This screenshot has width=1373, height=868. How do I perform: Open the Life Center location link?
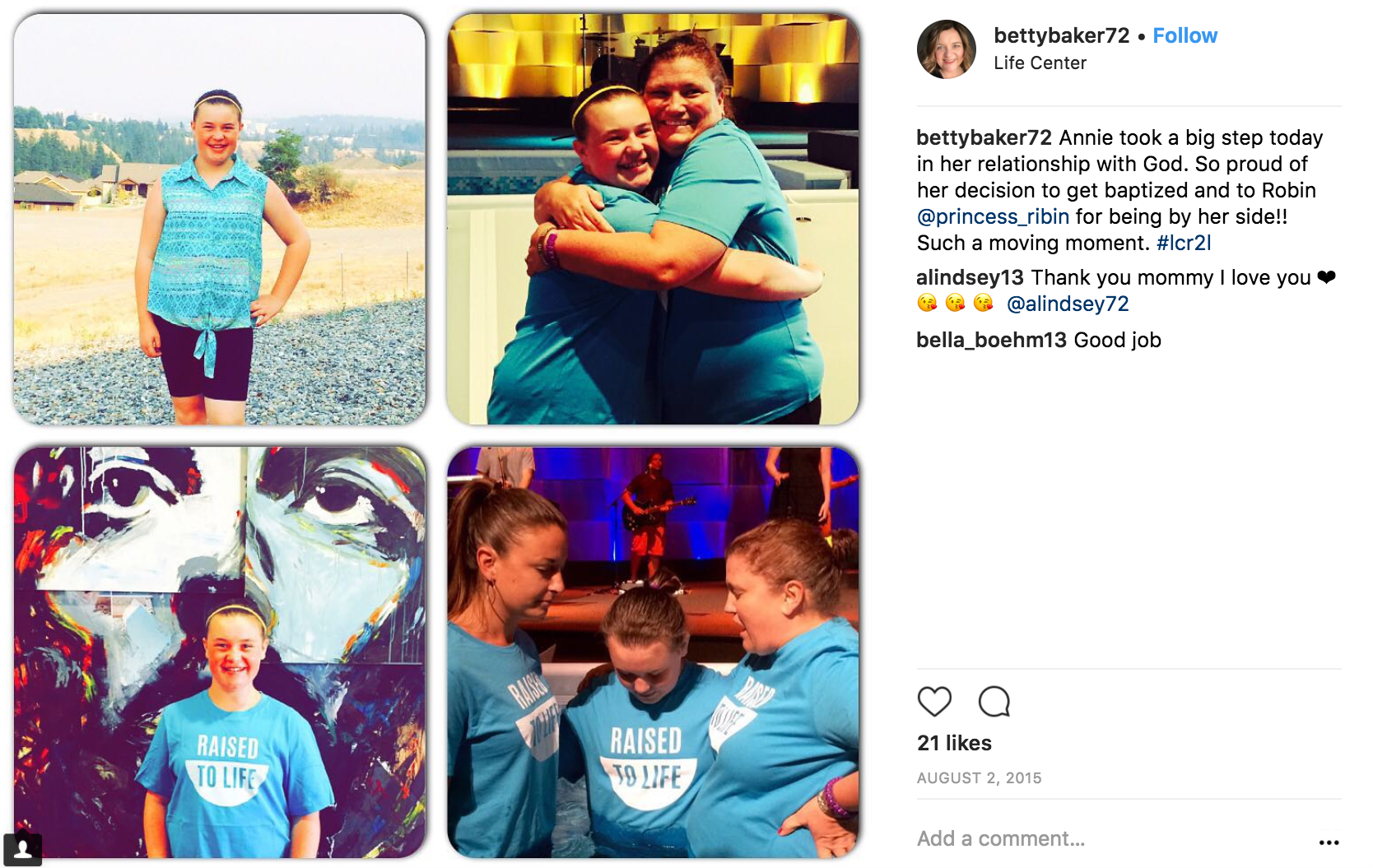tap(1040, 63)
